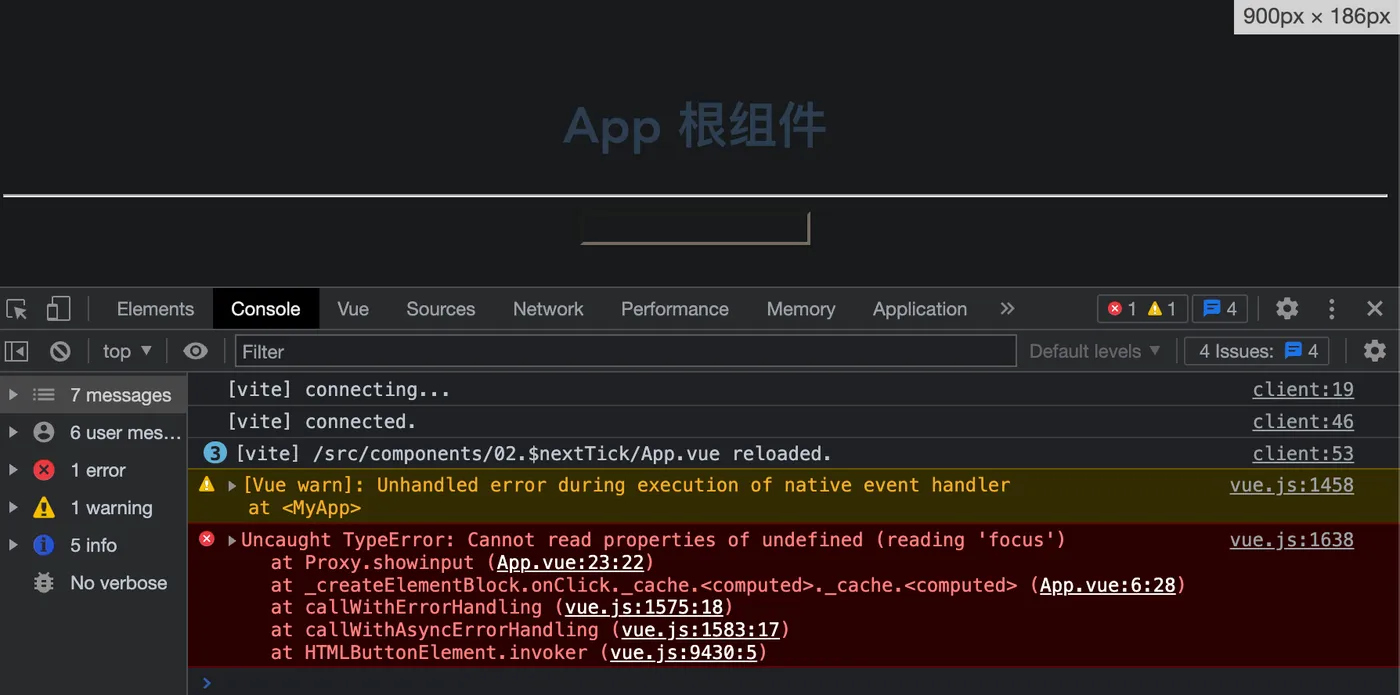Click the App 根组件 heading

695,127
